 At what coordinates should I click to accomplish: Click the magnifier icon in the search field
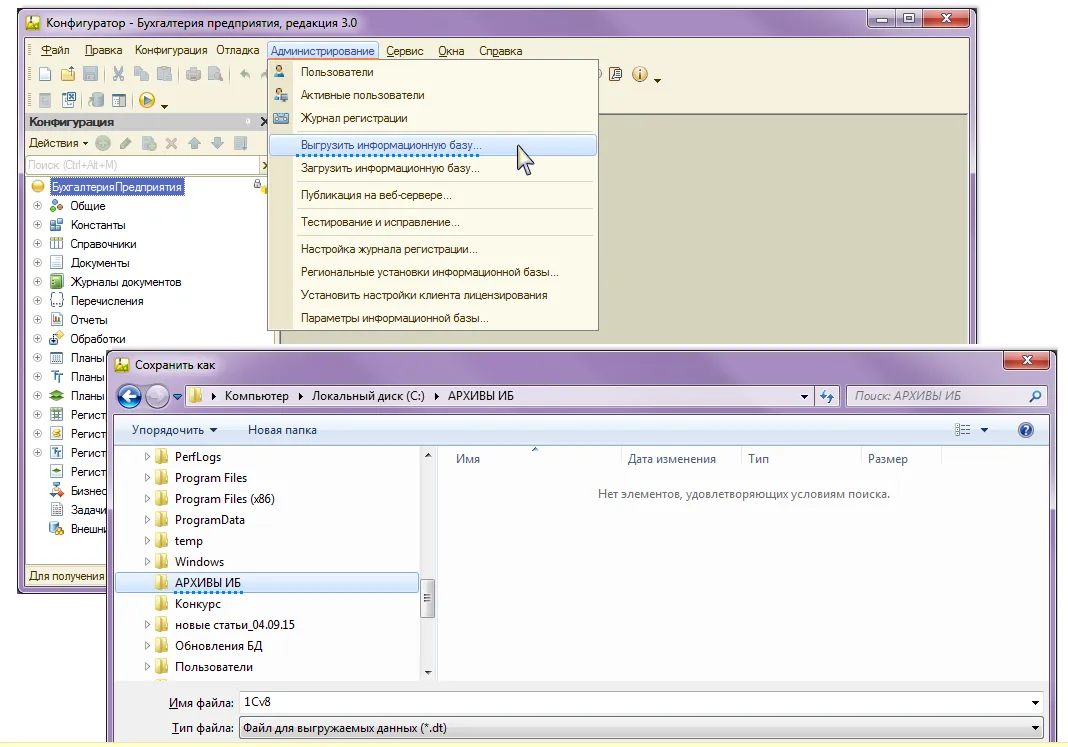(1035, 396)
